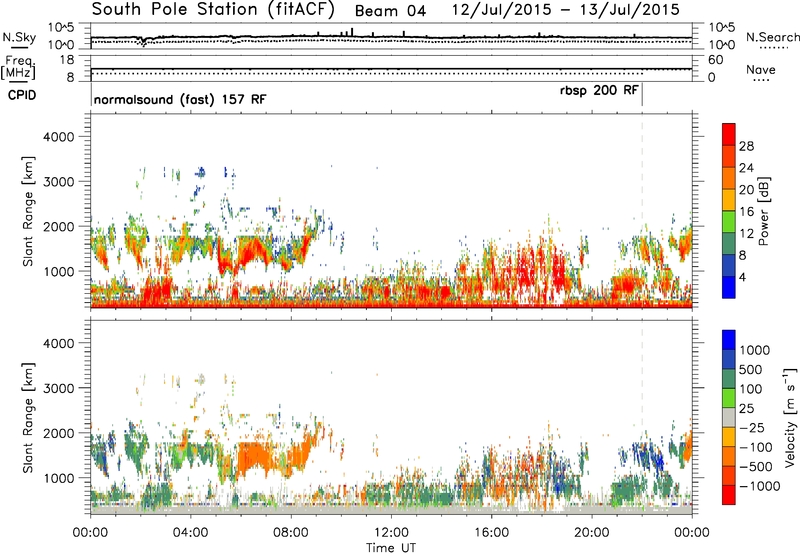800x554 pixels.
Task: Click the blue bottom of the power colorbar
Action: 729,287
